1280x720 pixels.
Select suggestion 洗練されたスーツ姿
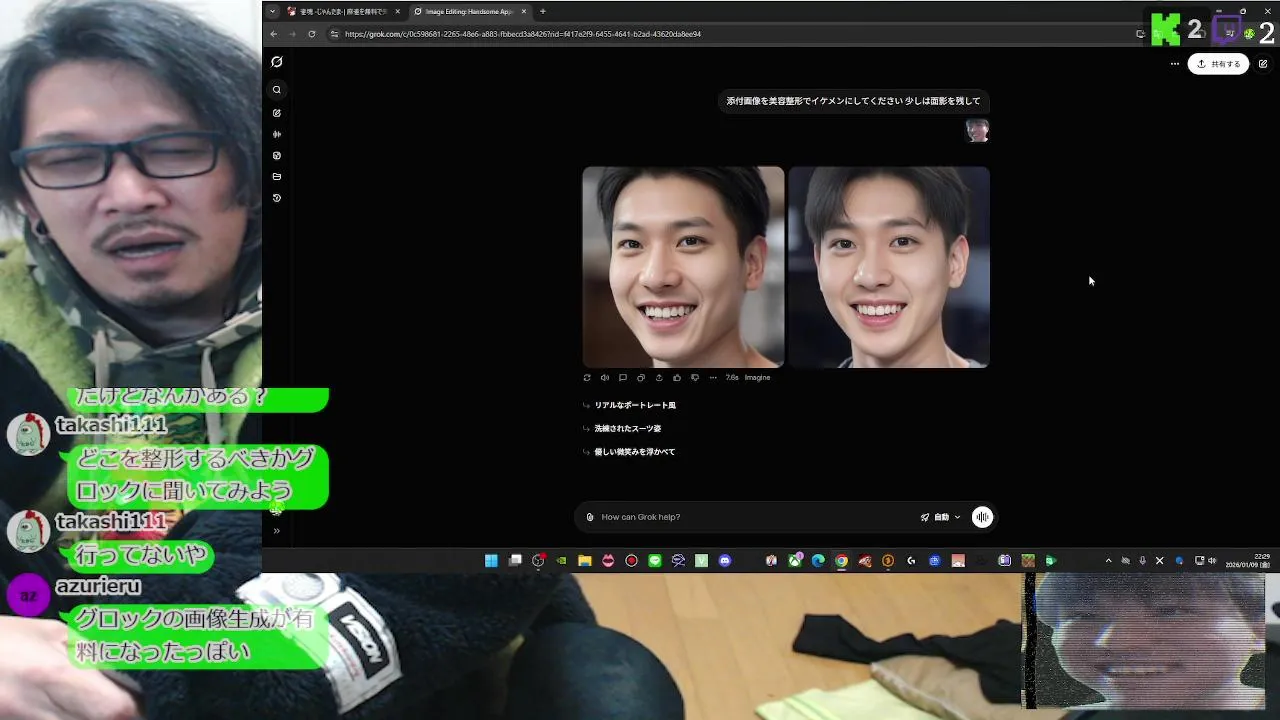pyautogui.click(x=628, y=428)
